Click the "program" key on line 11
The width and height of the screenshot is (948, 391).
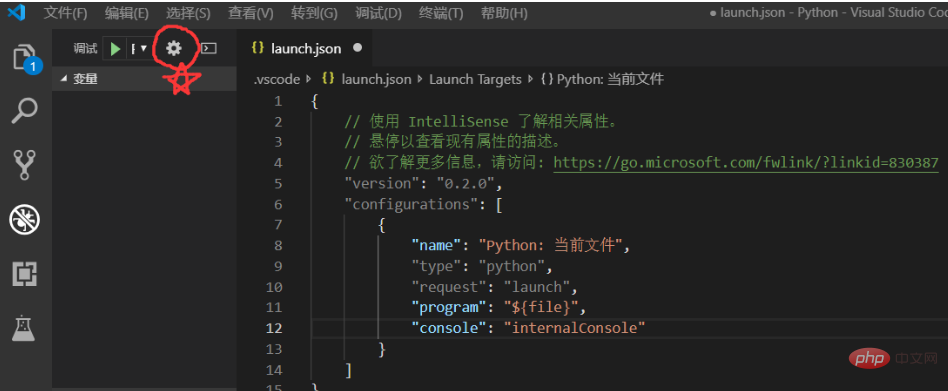point(448,308)
